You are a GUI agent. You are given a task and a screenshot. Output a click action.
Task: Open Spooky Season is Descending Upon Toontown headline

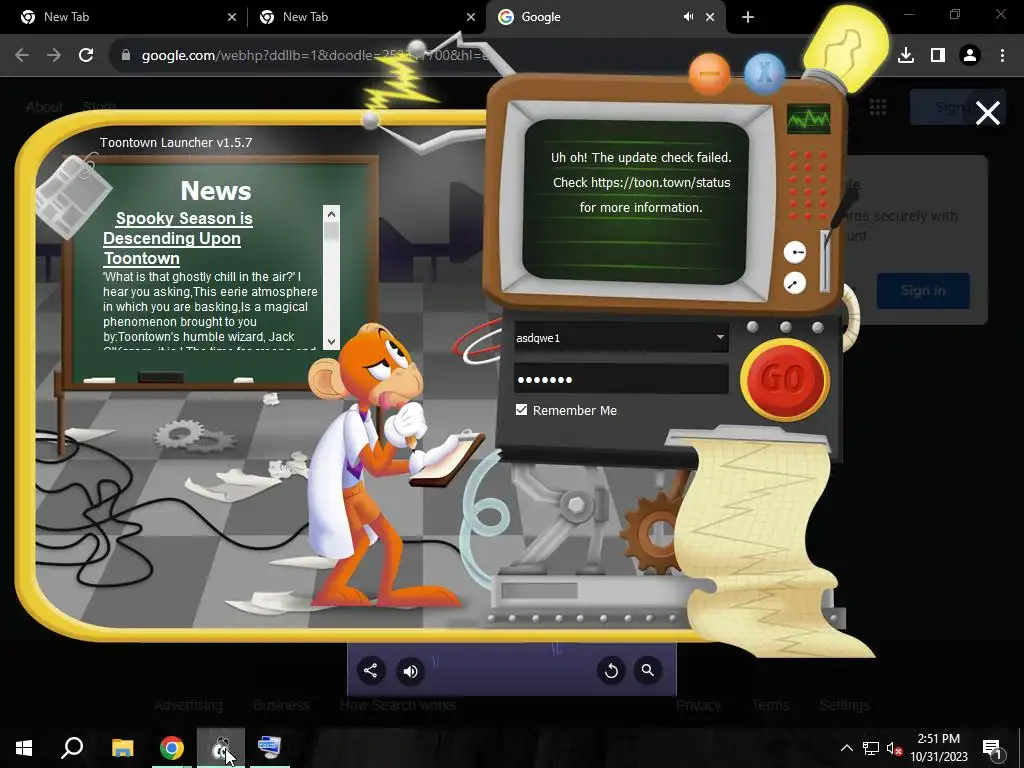[x=178, y=238]
